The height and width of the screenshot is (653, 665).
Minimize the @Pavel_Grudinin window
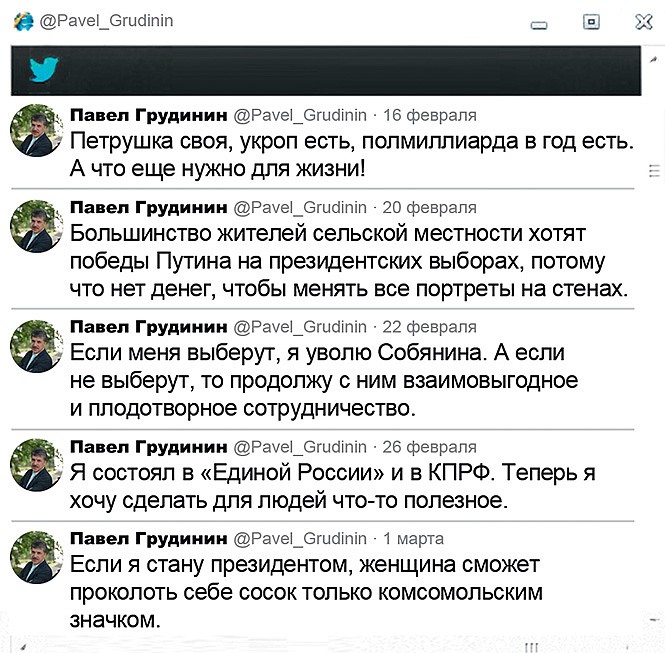(541, 23)
